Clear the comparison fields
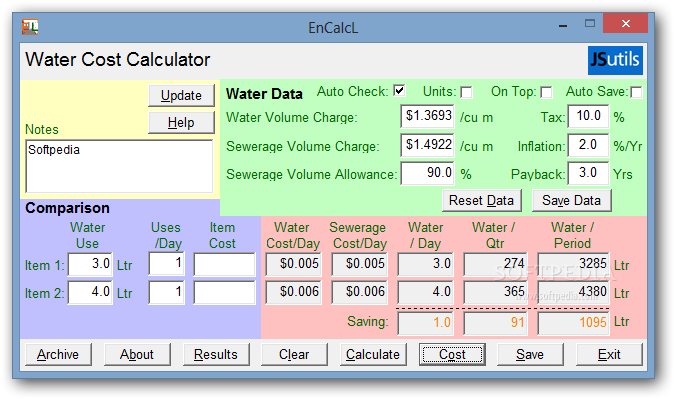The height and width of the screenshot is (399, 675). click(x=294, y=355)
